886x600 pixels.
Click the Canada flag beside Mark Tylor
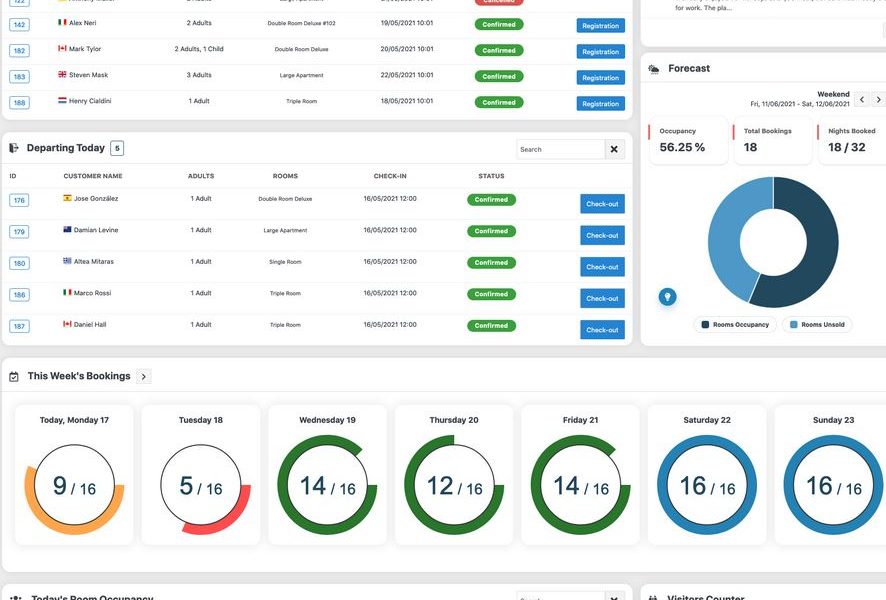[62, 49]
